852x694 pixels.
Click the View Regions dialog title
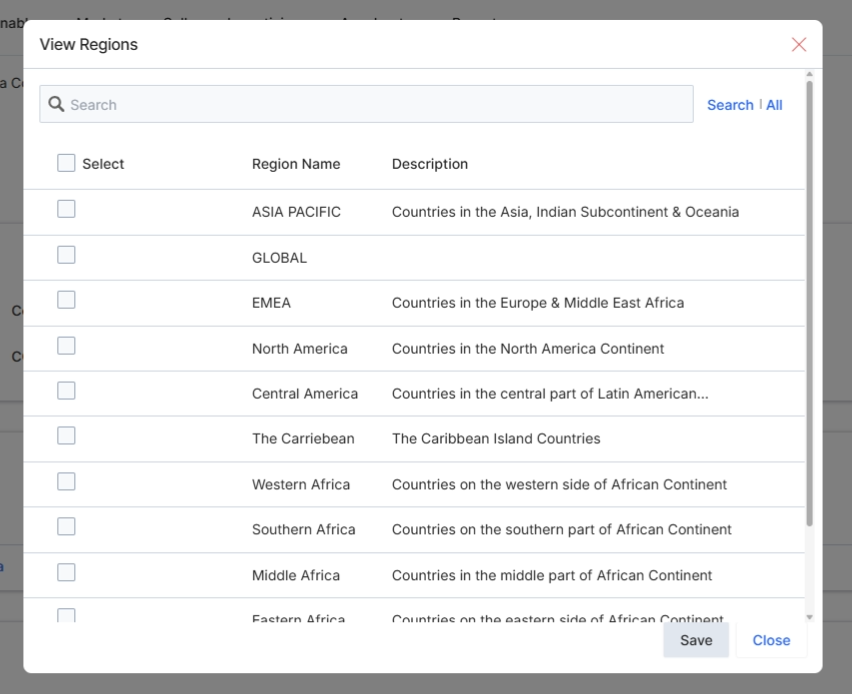[89, 45]
